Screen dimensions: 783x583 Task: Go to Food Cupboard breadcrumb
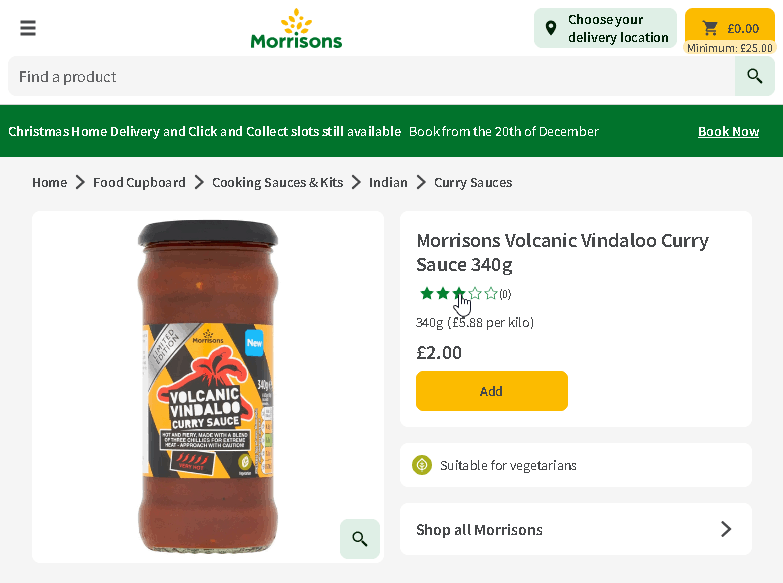tap(139, 182)
